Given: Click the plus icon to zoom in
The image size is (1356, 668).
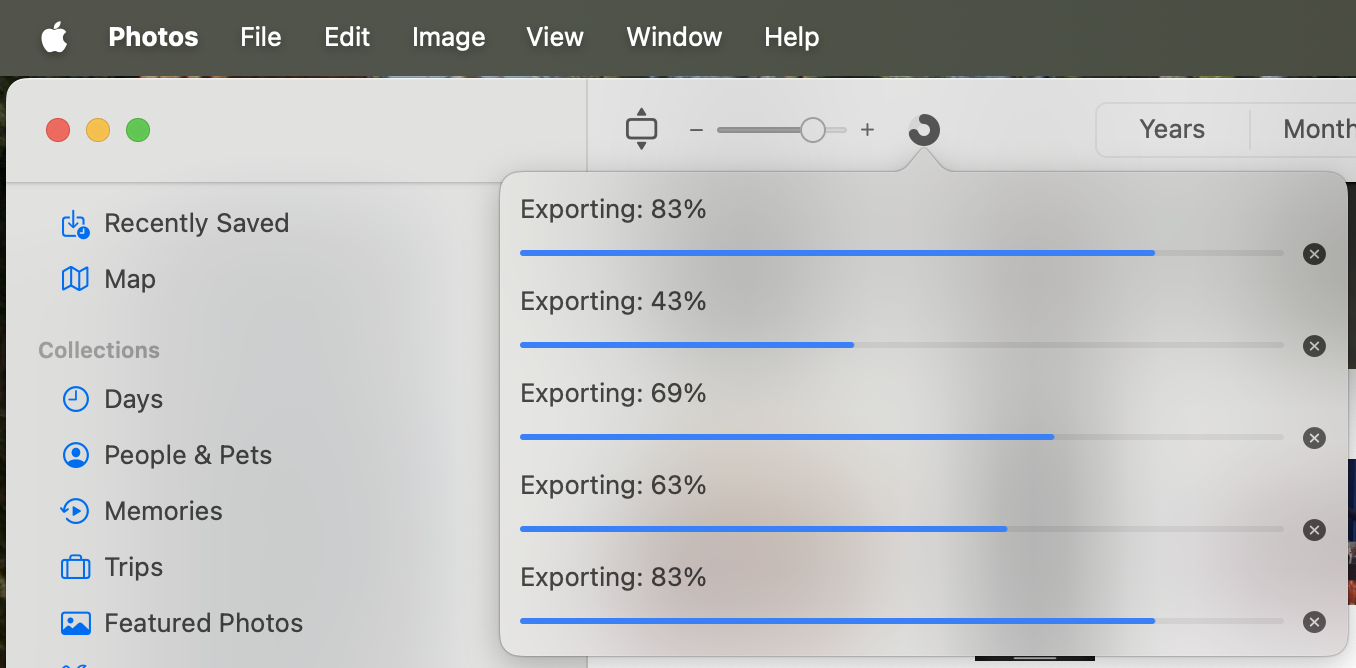Looking at the screenshot, I should coord(867,130).
